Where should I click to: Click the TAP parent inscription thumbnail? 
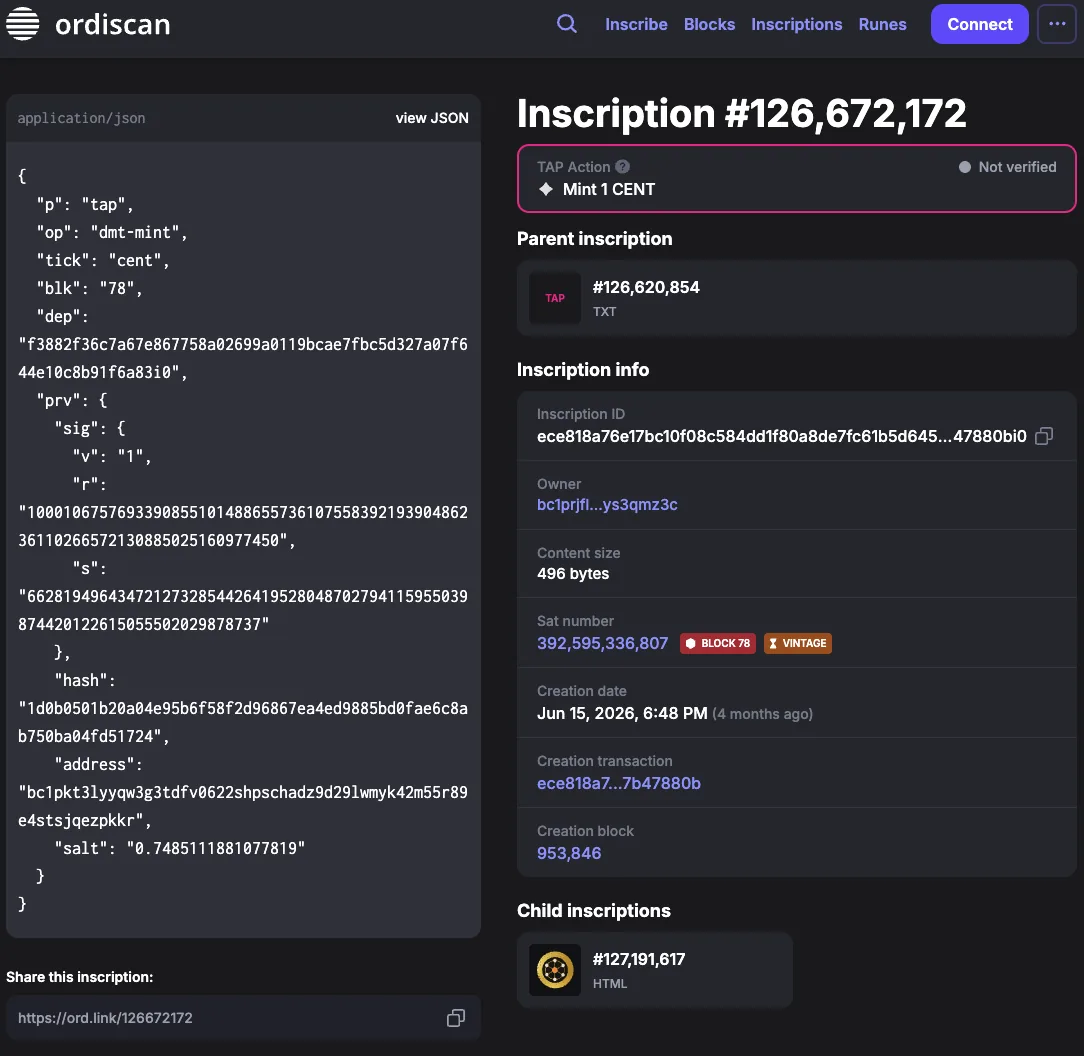(x=555, y=298)
